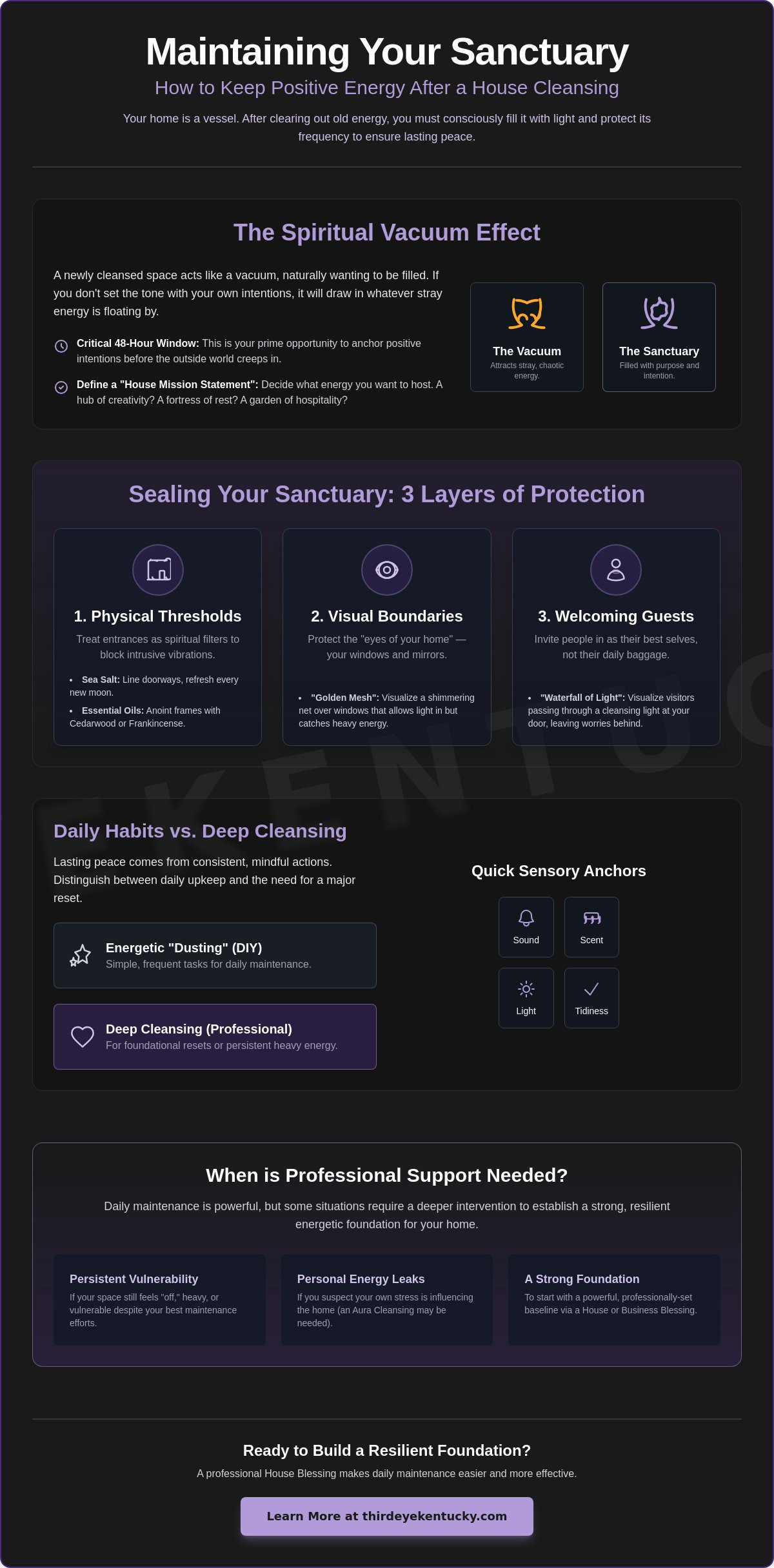Open the Deep Cleansing (Professional) card

point(215,1037)
